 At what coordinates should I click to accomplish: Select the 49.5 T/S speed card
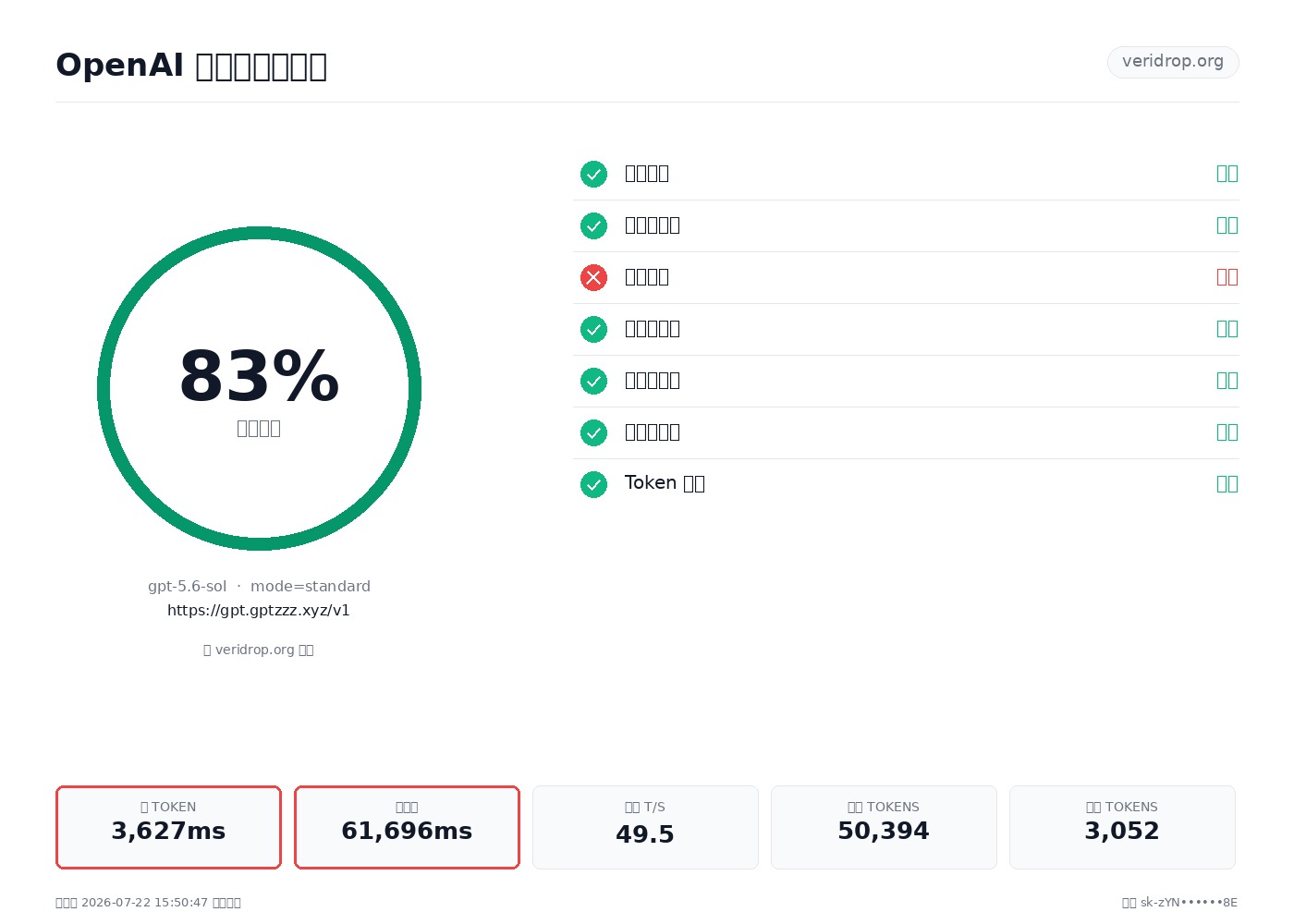tap(645, 827)
